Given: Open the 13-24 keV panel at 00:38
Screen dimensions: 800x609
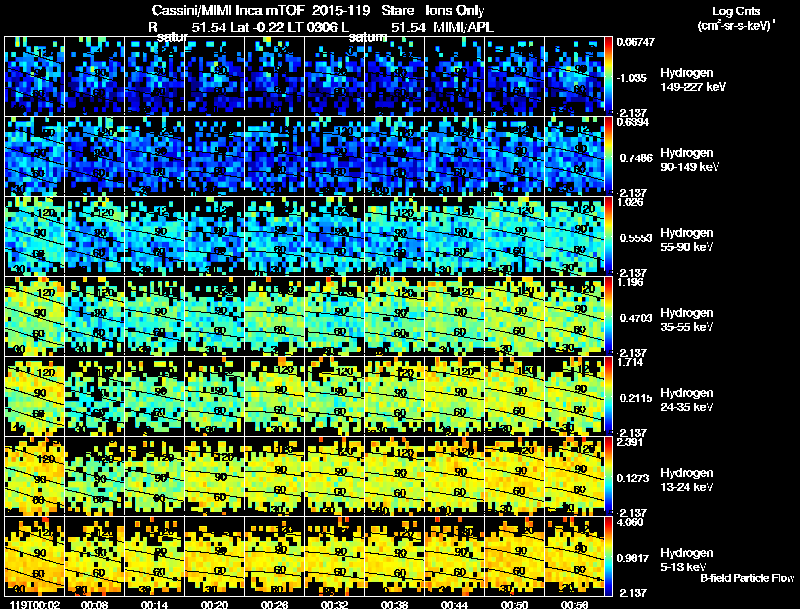Looking at the screenshot, I should click(394, 476).
